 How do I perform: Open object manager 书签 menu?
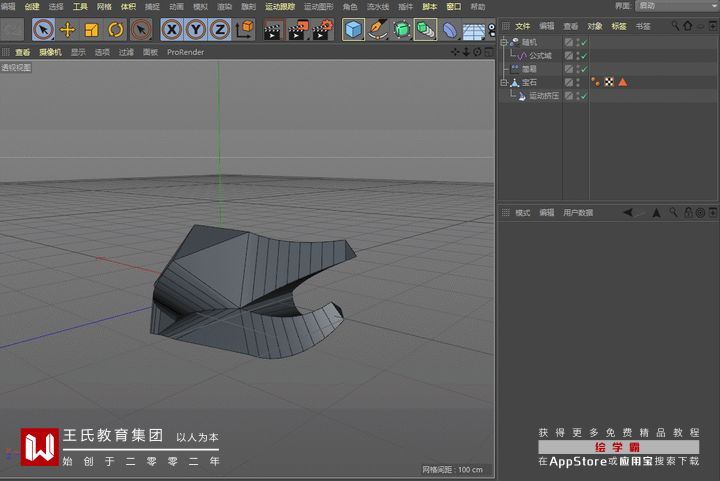tap(643, 26)
